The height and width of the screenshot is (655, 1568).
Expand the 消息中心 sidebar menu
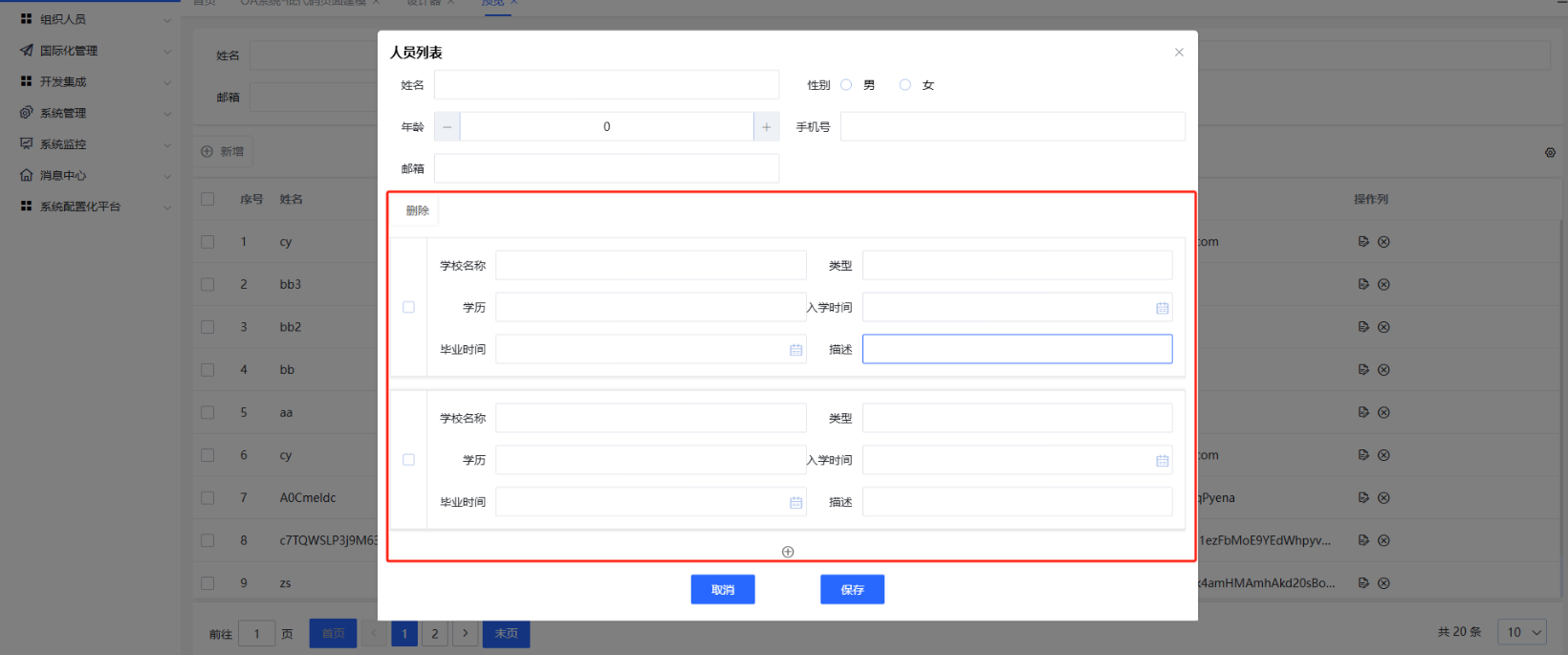[96, 176]
